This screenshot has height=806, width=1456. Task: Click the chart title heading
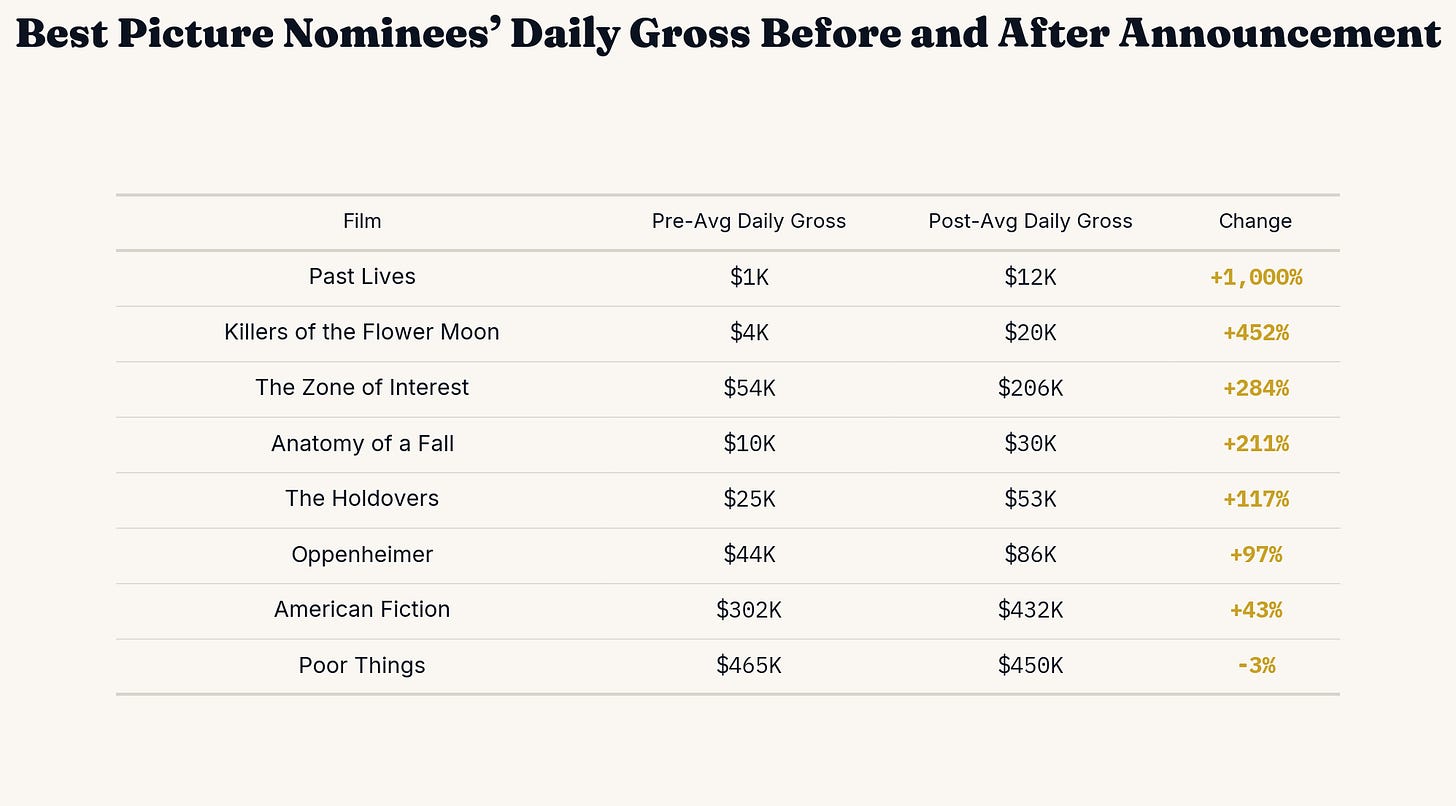728,33
